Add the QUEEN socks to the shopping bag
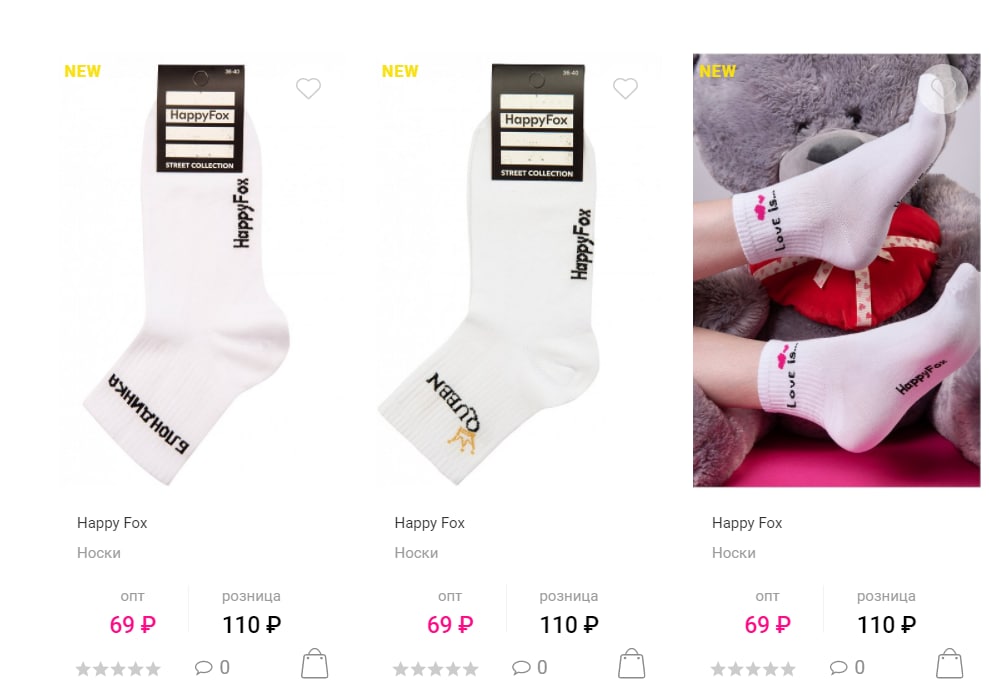Screen dimensions: 989x698 click(631, 664)
